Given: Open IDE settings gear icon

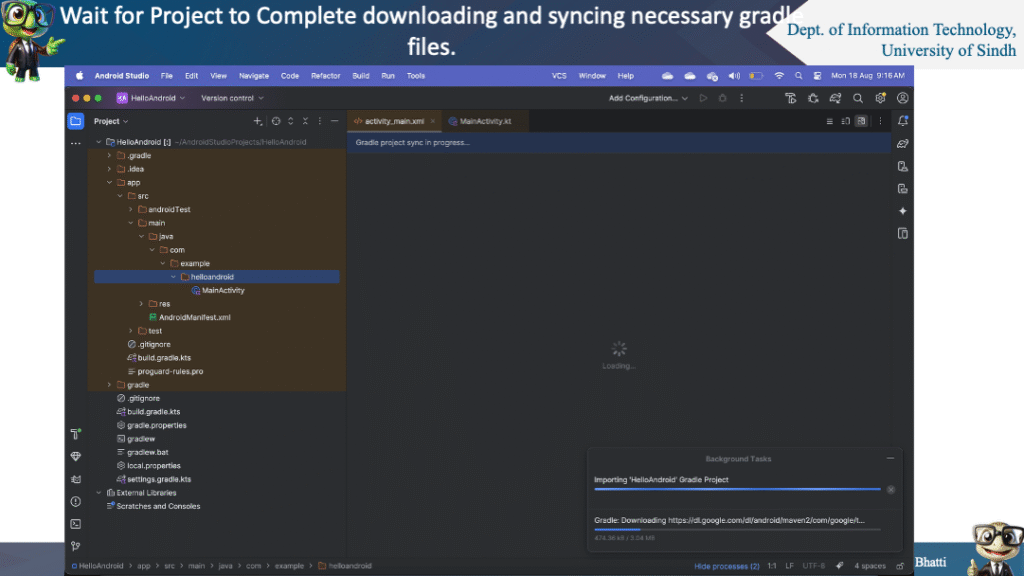Looking at the screenshot, I should tap(880, 98).
